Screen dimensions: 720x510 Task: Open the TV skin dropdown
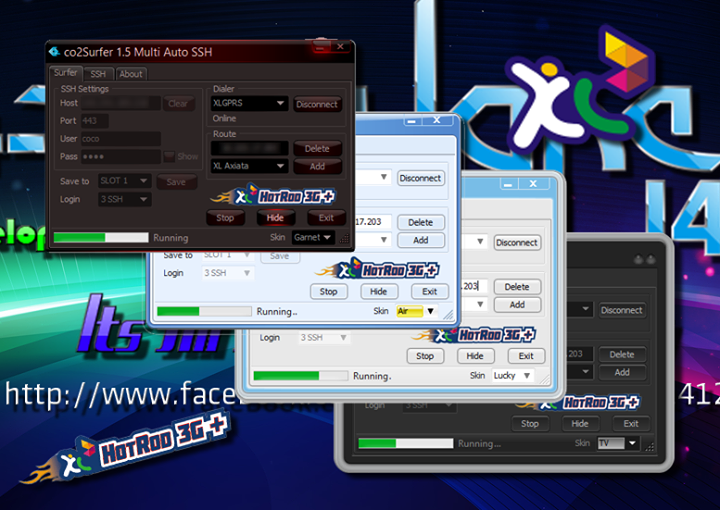click(x=617, y=443)
